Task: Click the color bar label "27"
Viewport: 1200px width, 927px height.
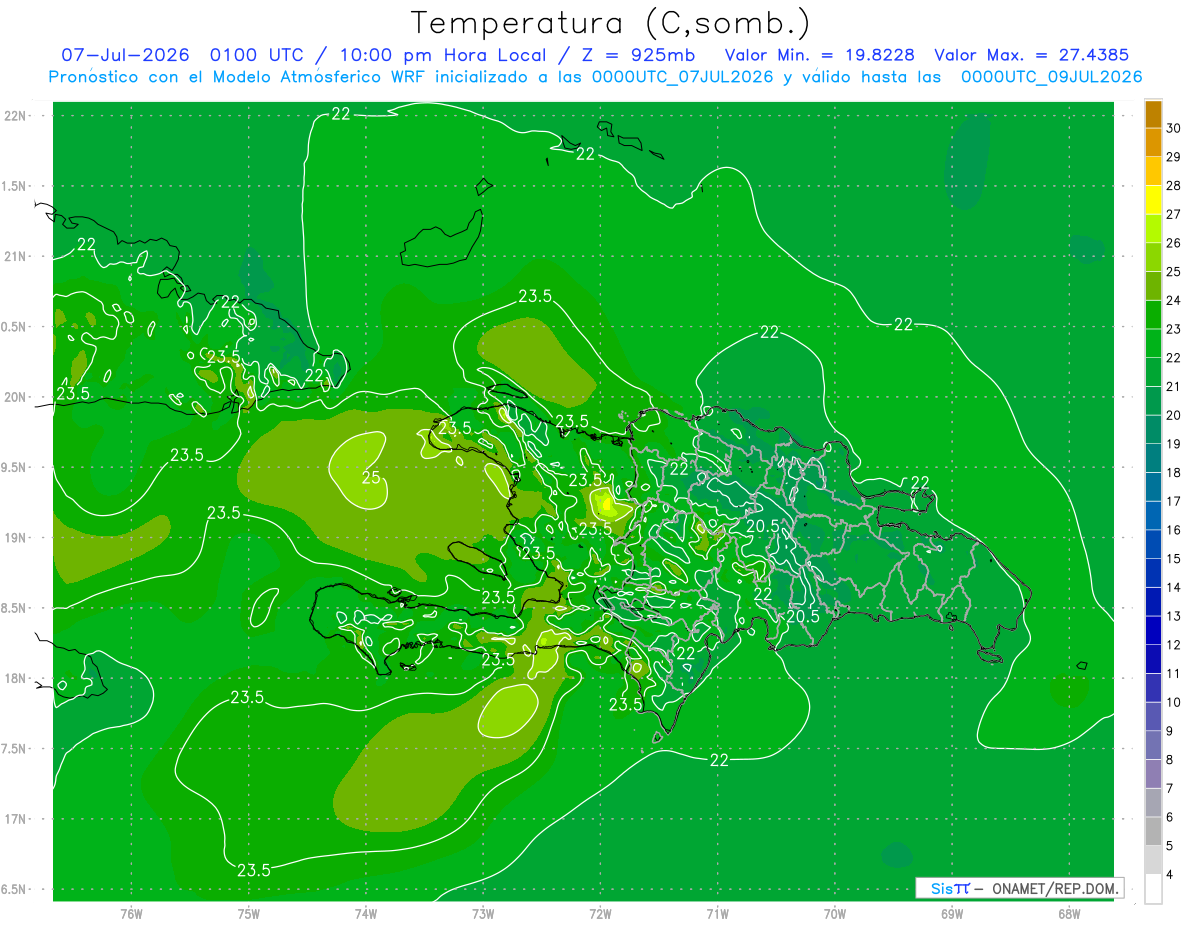Action: [x=1174, y=214]
